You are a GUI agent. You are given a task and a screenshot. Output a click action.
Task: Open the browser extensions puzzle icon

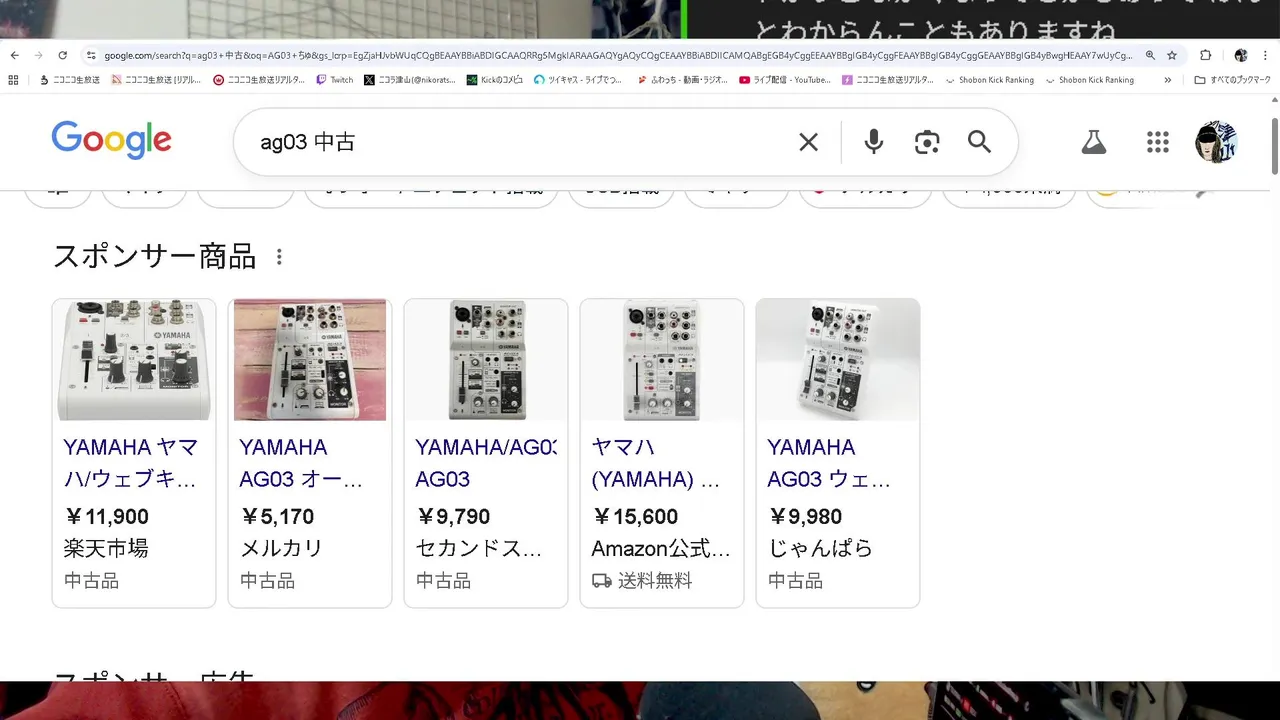click(x=1206, y=56)
